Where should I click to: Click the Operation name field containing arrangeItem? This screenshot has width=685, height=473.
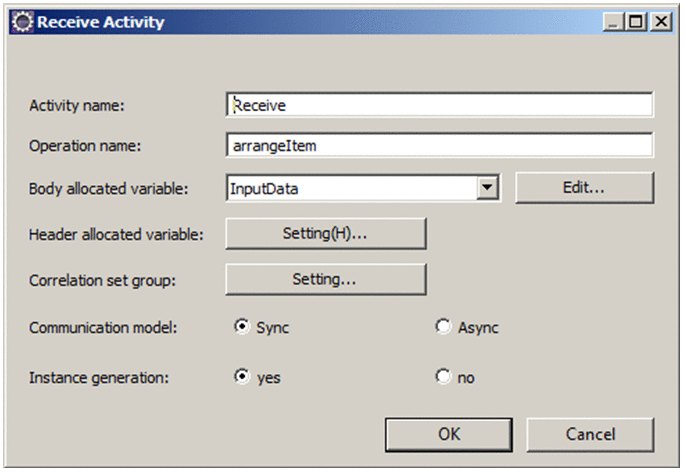tap(440, 145)
